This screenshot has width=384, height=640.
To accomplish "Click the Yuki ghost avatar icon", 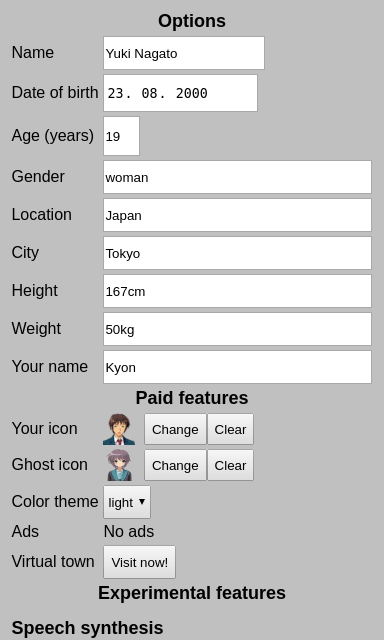I will [x=119, y=465].
